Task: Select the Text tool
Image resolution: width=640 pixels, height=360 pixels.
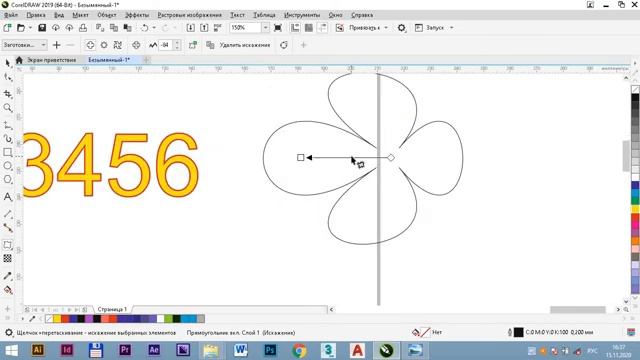Action: [7, 197]
